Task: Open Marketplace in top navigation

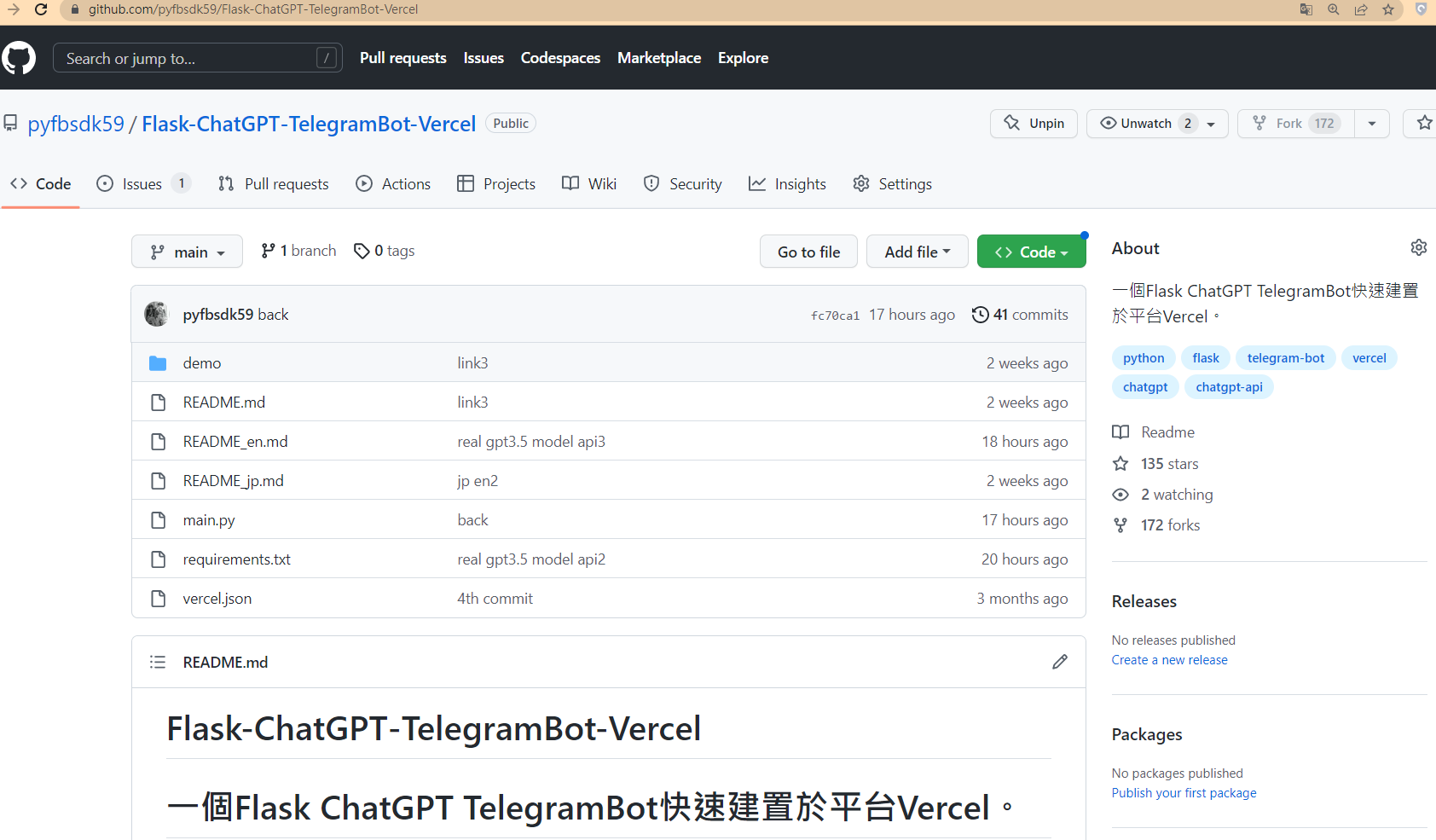Action: [659, 58]
